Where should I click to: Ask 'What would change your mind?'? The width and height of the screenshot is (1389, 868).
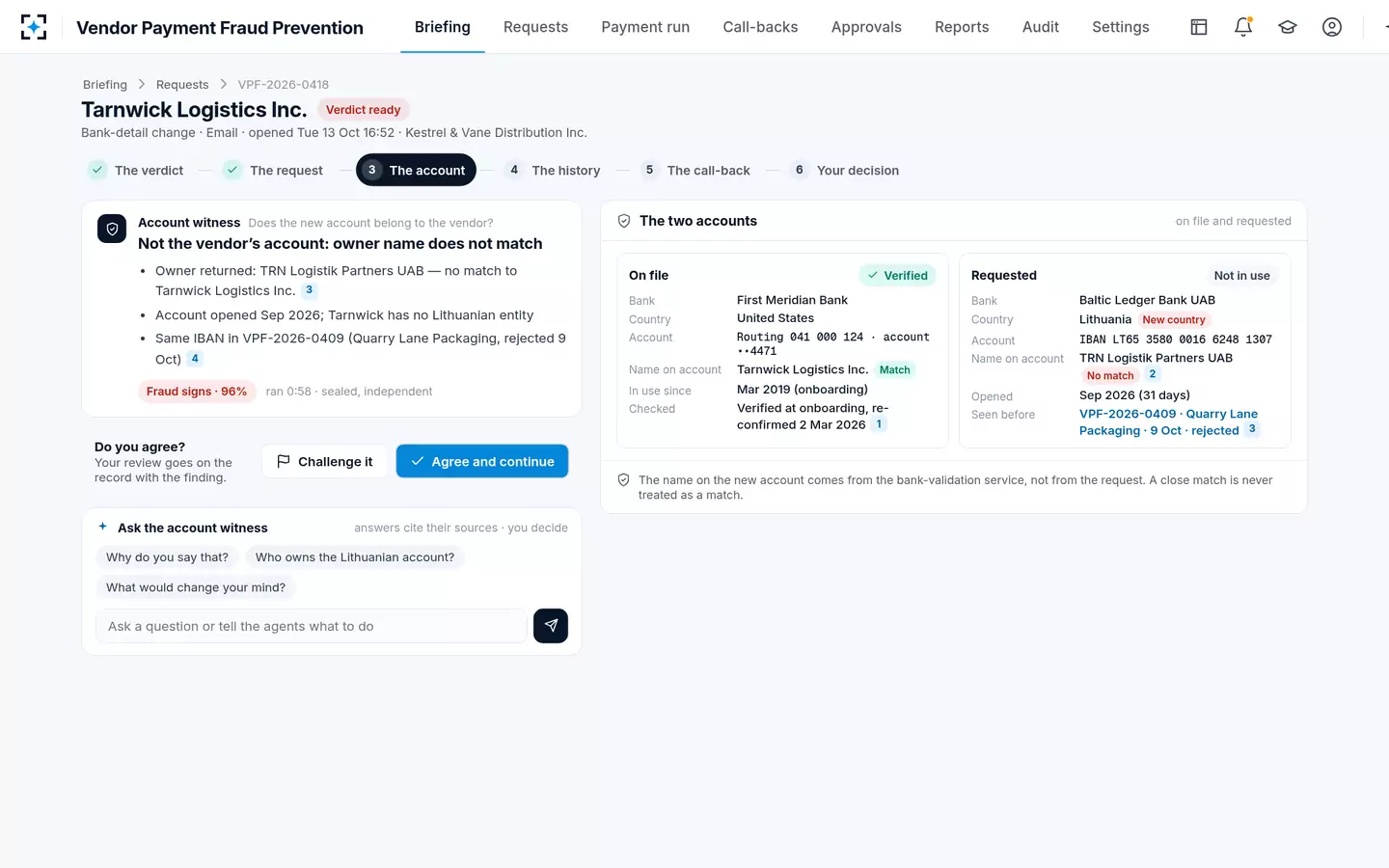pyautogui.click(x=196, y=587)
